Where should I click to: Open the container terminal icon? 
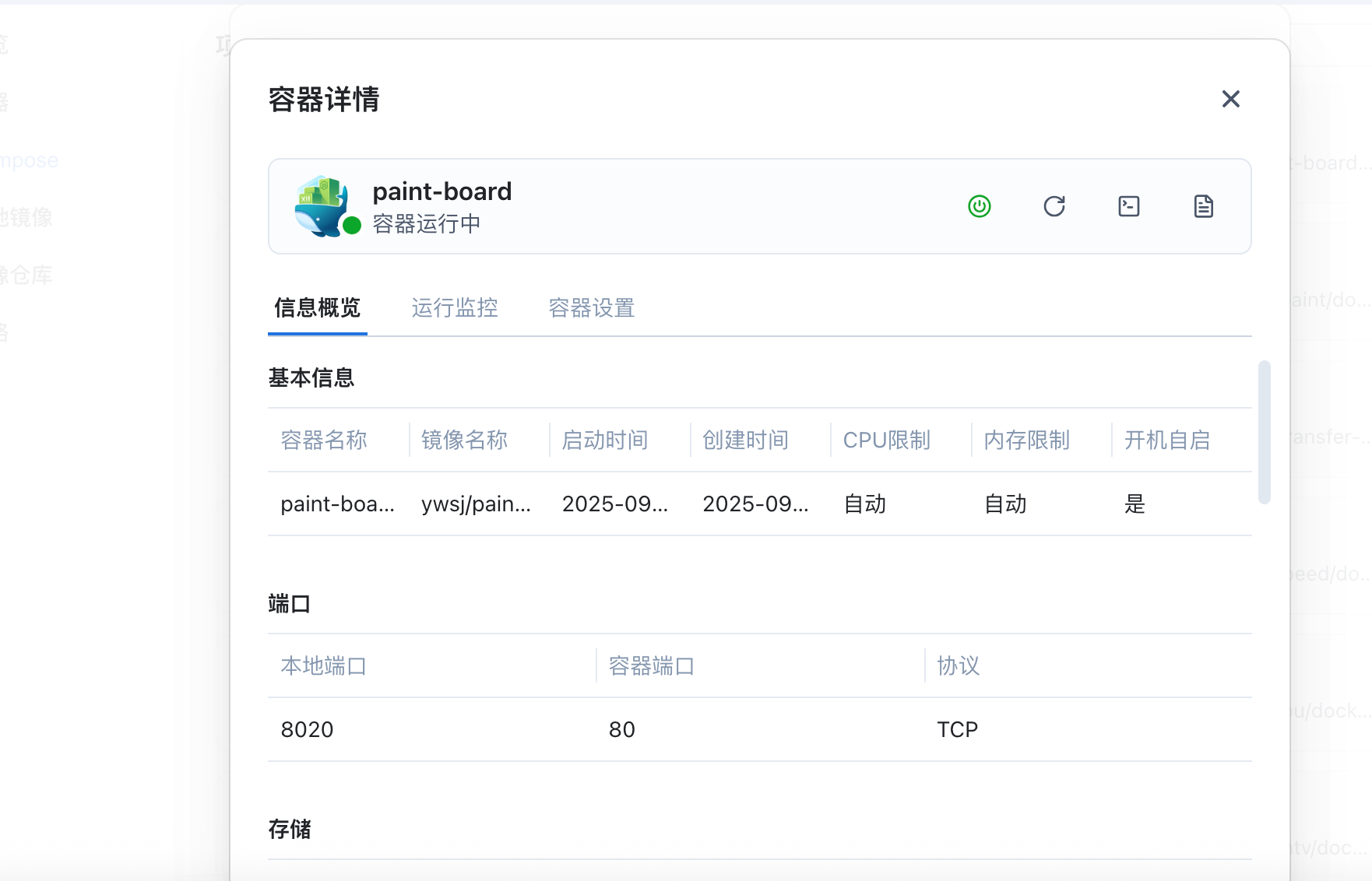1128,206
